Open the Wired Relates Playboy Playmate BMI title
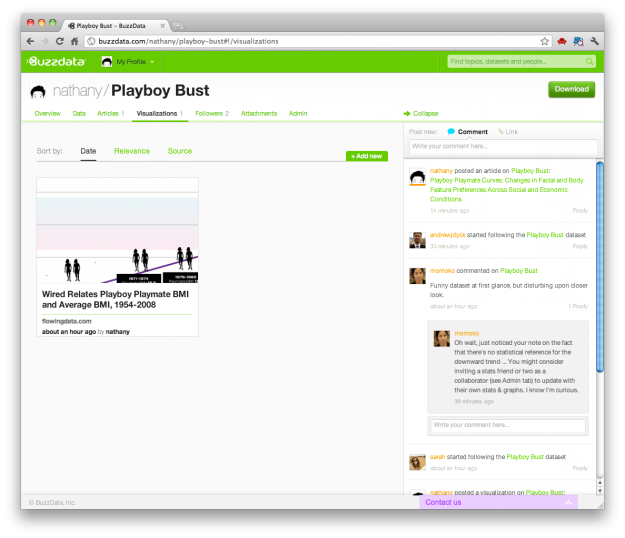625x538 pixels. pos(115,299)
